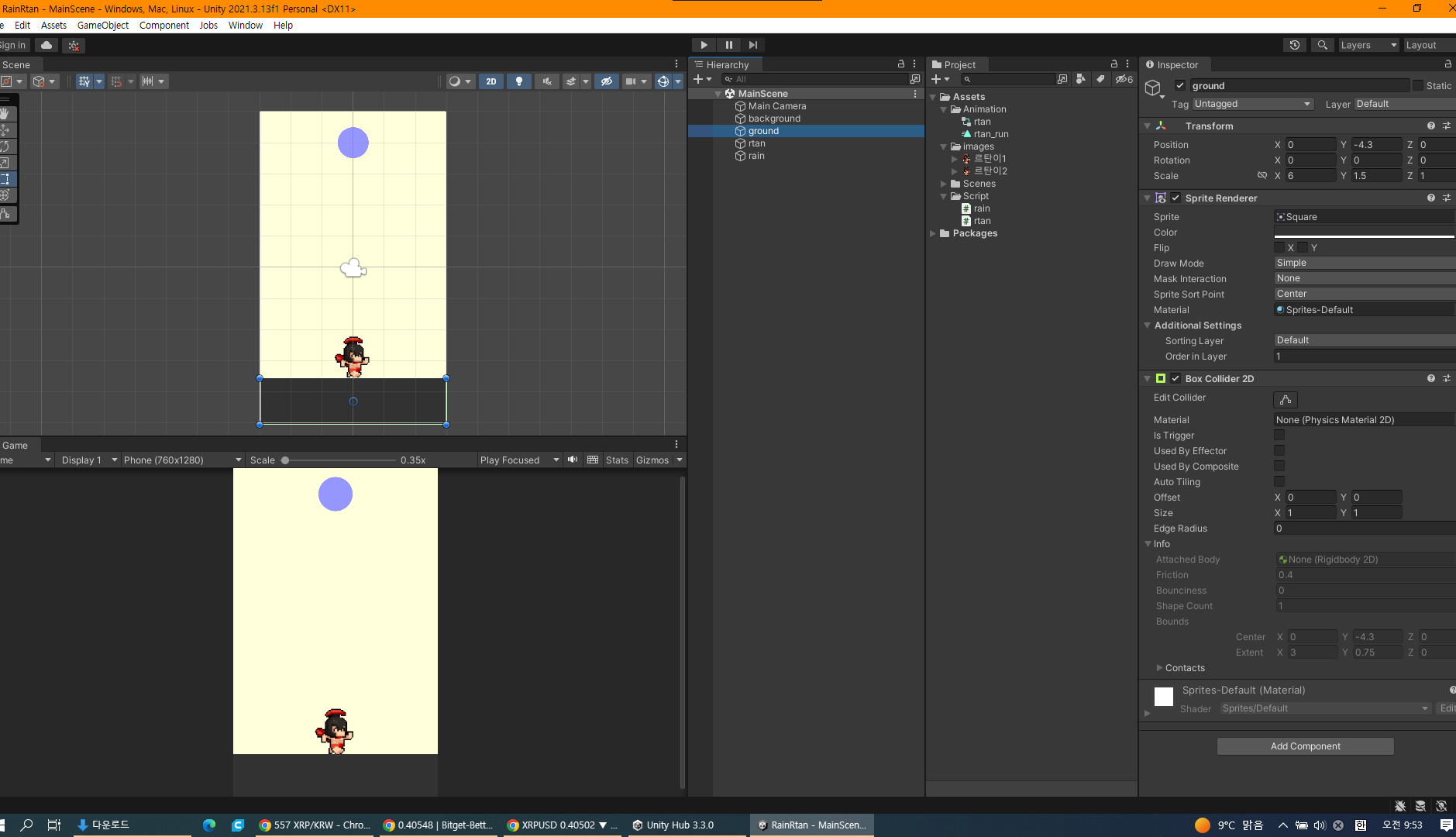The width and height of the screenshot is (1456, 837).
Task: Toggle the Scene grid visibility icon
Action: tap(84, 81)
